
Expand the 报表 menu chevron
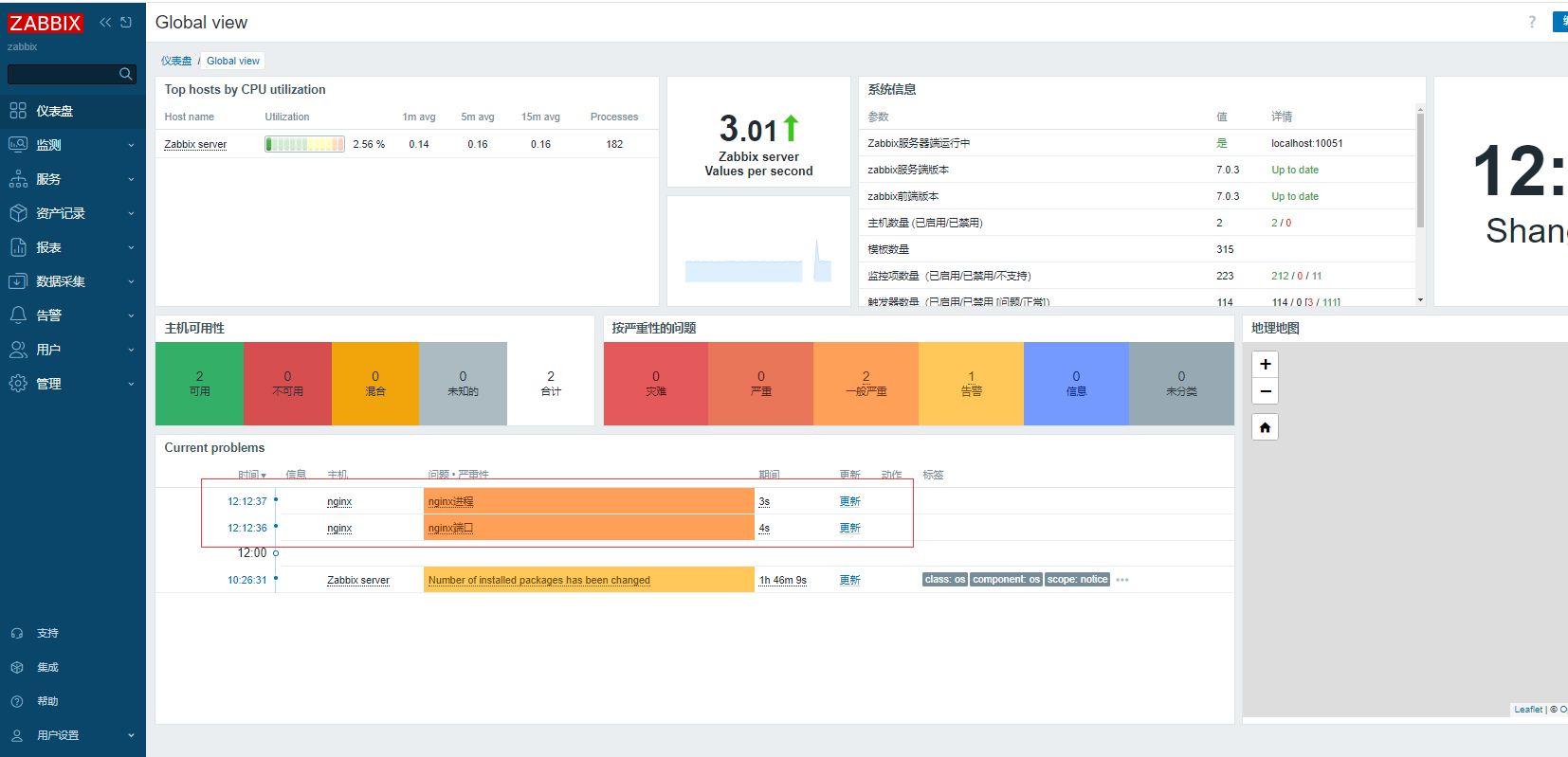131,247
